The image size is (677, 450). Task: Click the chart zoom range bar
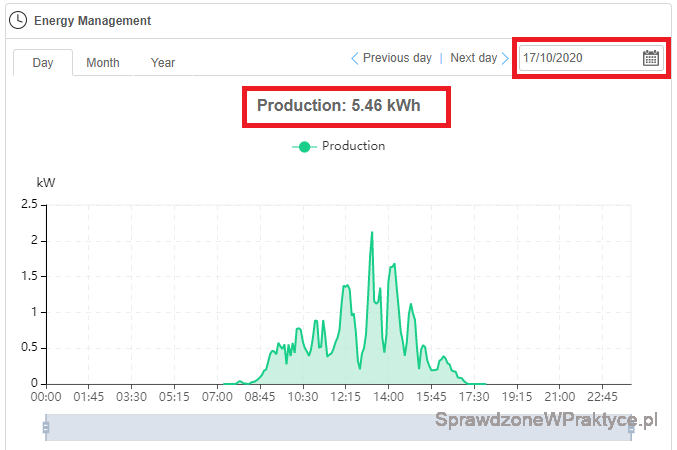coord(338,428)
